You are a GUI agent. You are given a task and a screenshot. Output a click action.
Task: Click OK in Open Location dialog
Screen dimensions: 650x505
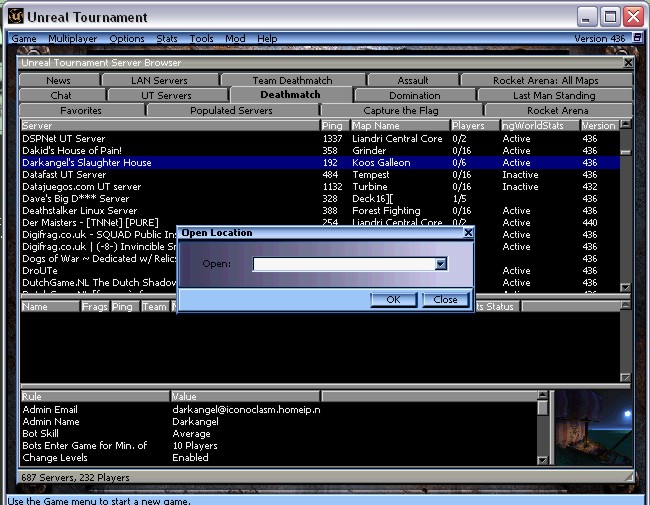coord(393,299)
